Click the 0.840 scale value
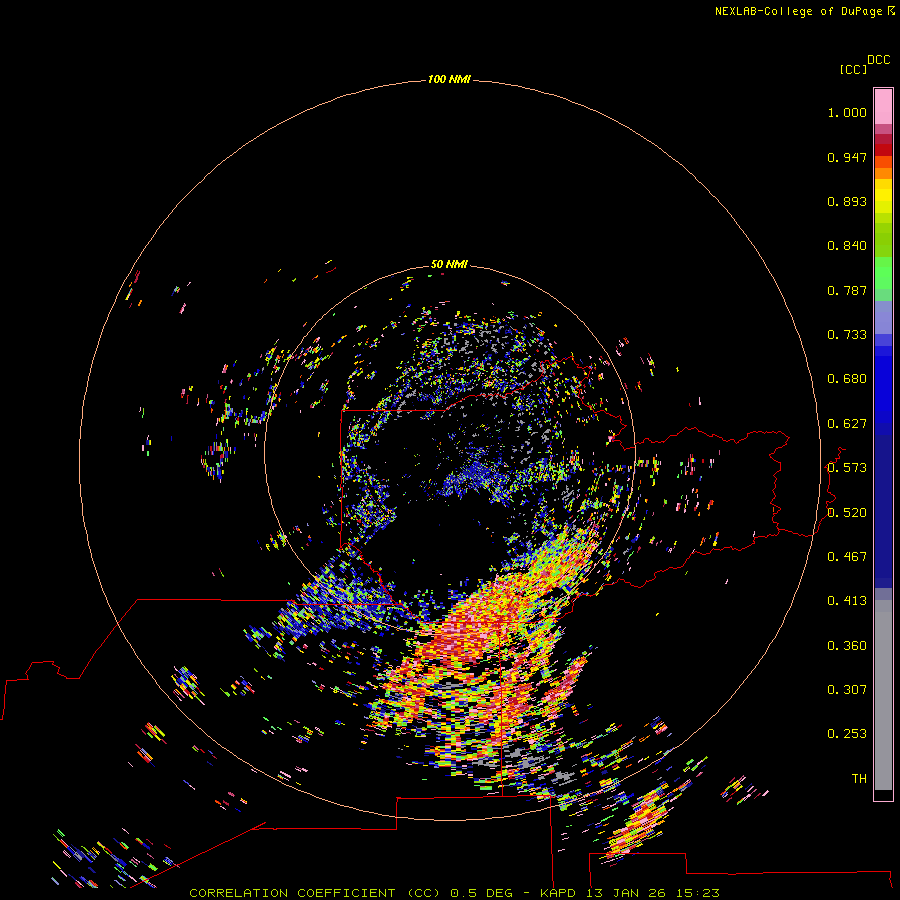Viewport: 900px width, 900px height. point(847,246)
